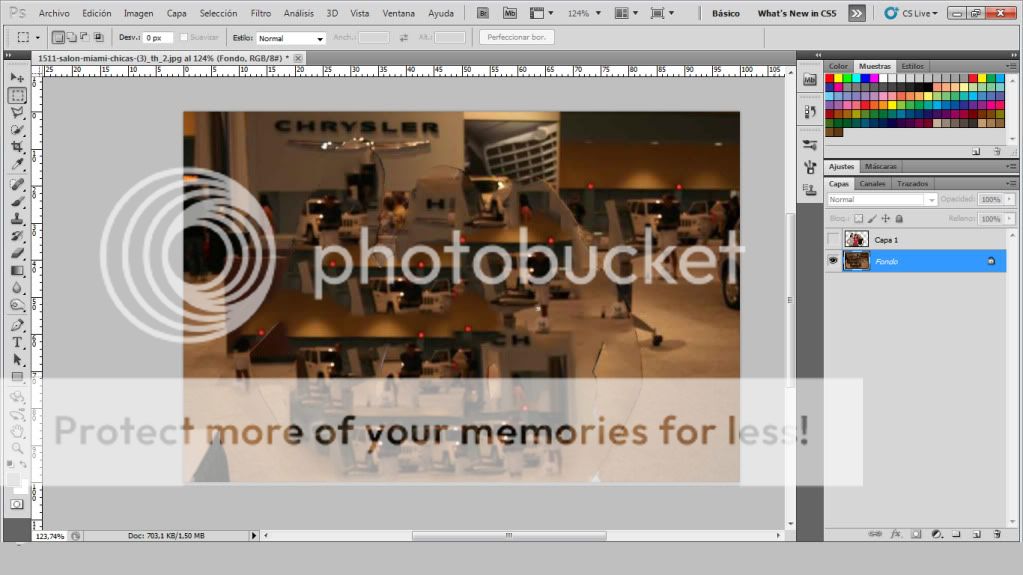Select the Path Selection tool
Screen dimensions: 1023x575
click(x=17, y=360)
